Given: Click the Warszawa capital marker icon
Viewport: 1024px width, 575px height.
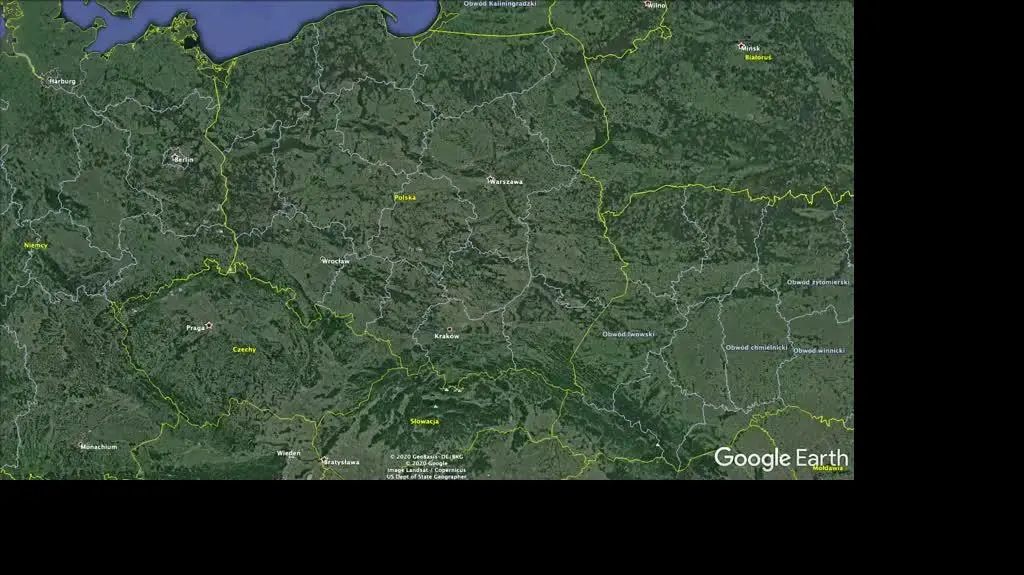Looking at the screenshot, I should coord(490,179).
